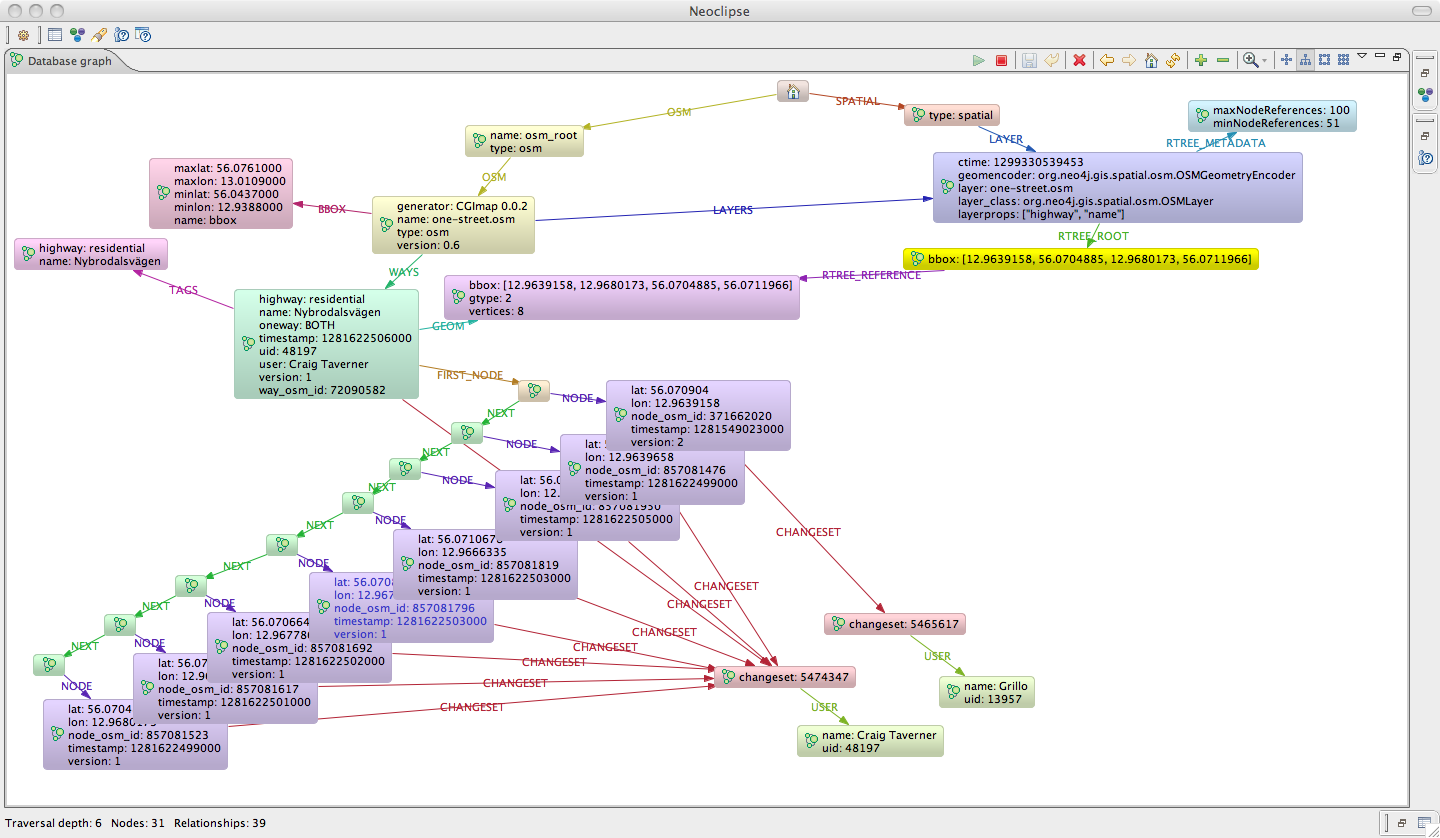Toggle the spring layout button

pos(1285,61)
